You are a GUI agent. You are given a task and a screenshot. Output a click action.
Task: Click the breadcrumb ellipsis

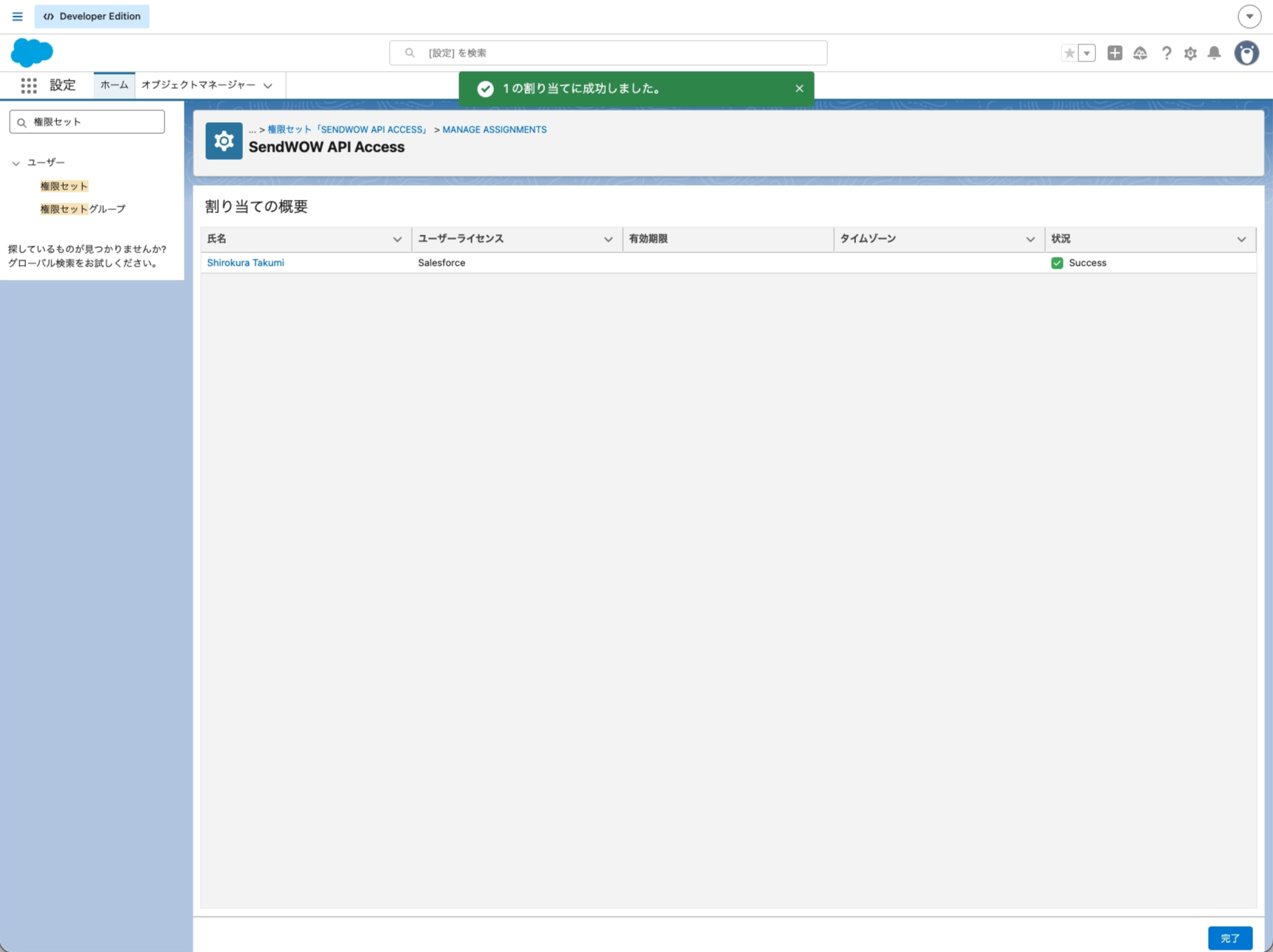click(252, 130)
